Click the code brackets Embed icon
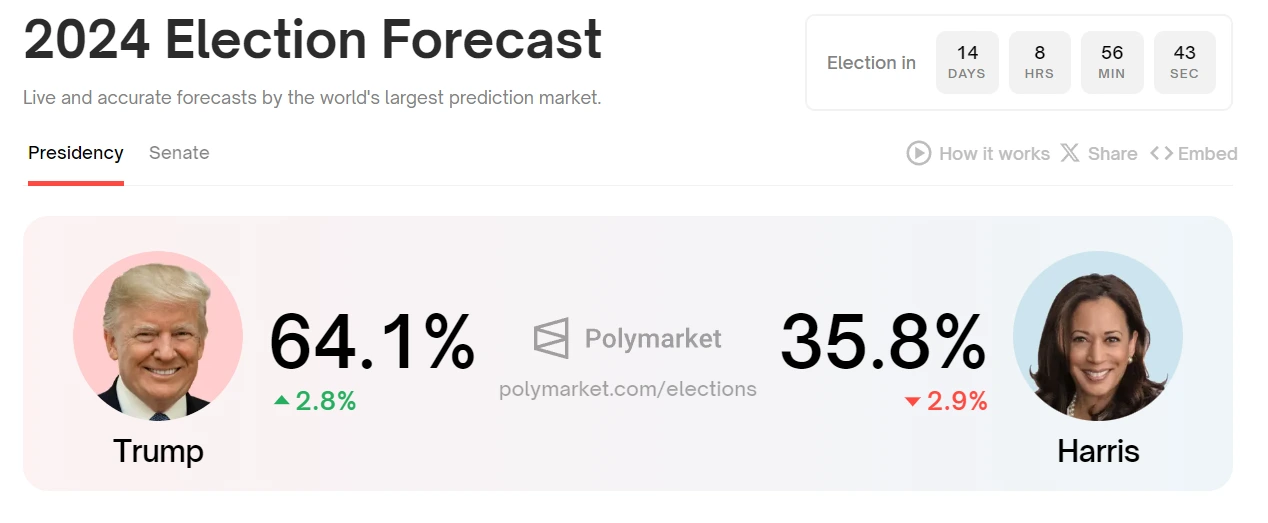This screenshot has width=1268, height=523. click(x=1161, y=153)
